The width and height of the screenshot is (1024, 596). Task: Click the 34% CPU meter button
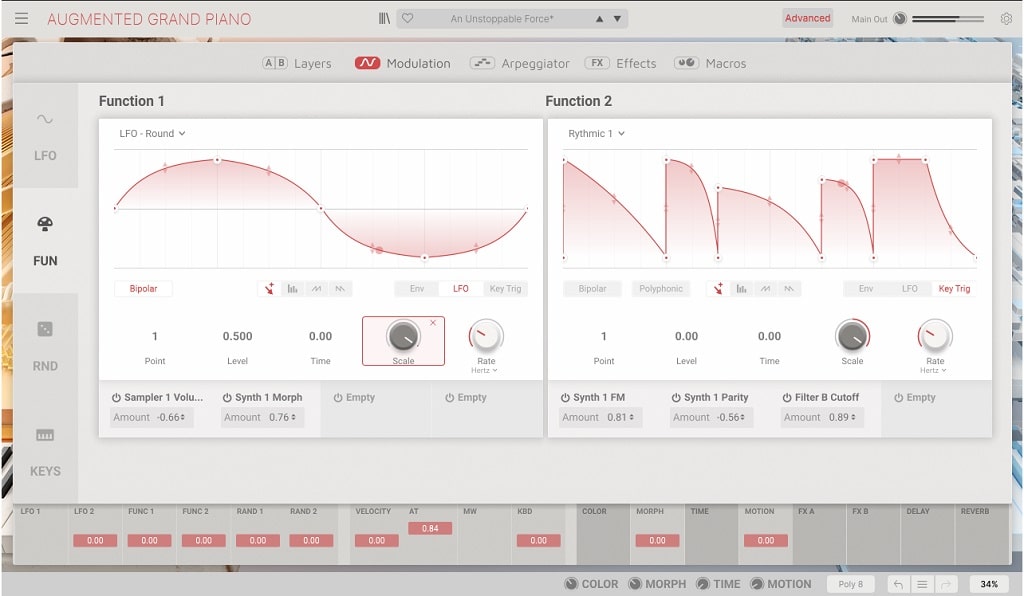pyautogui.click(x=989, y=584)
